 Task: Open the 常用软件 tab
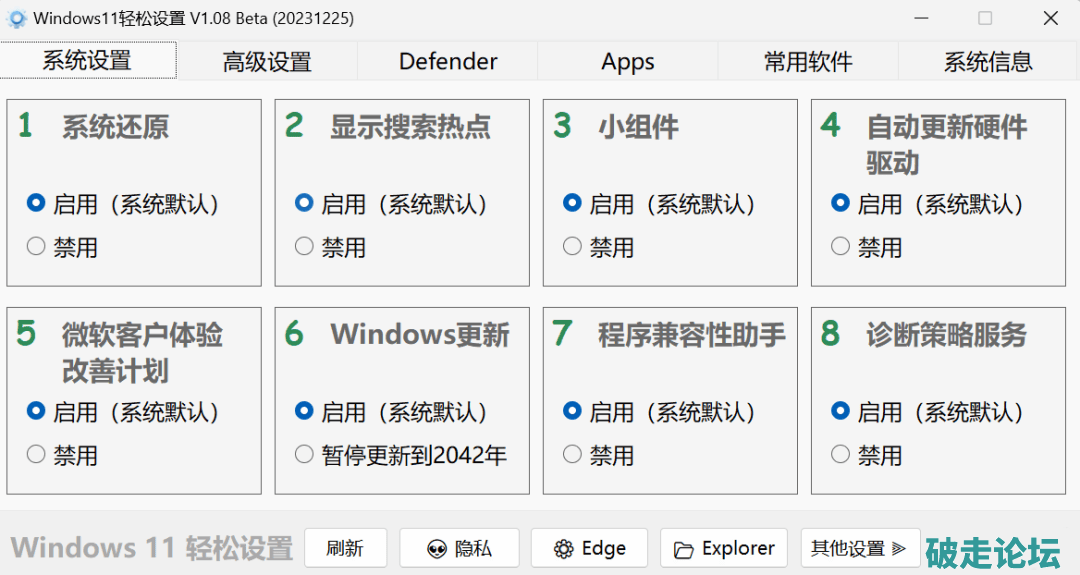(x=808, y=62)
